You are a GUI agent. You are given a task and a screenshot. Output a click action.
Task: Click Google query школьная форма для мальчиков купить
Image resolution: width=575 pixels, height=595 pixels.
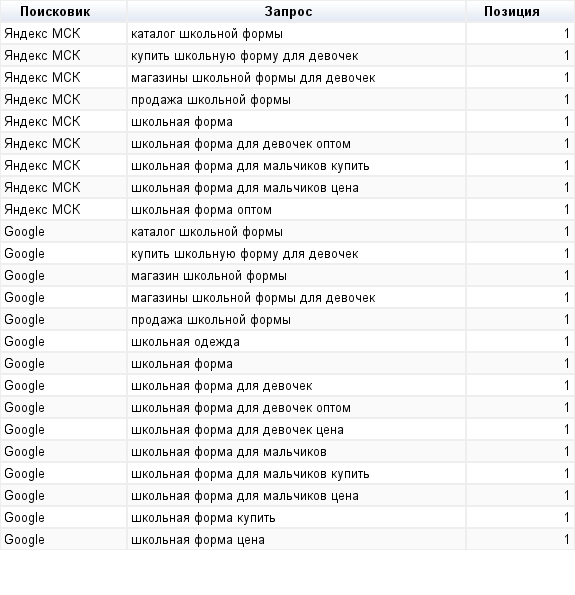pos(250,474)
